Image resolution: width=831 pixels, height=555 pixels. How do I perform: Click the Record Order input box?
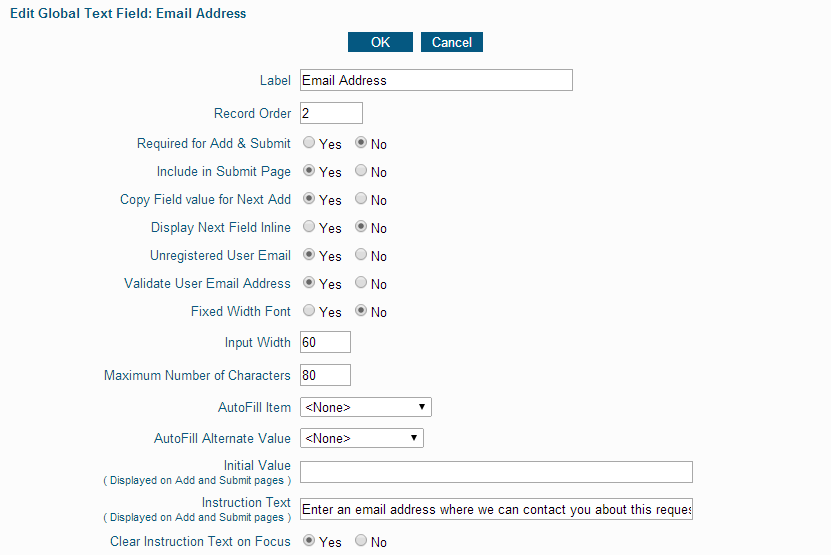tap(331, 113)
